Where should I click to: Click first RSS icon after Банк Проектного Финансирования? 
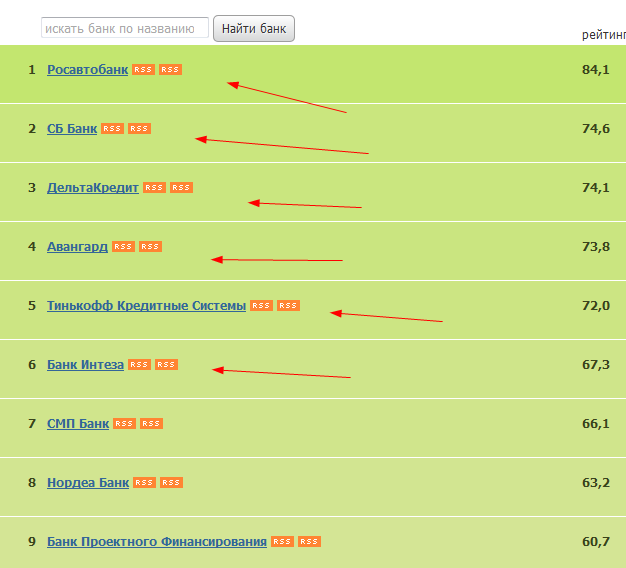coord(282,542)
